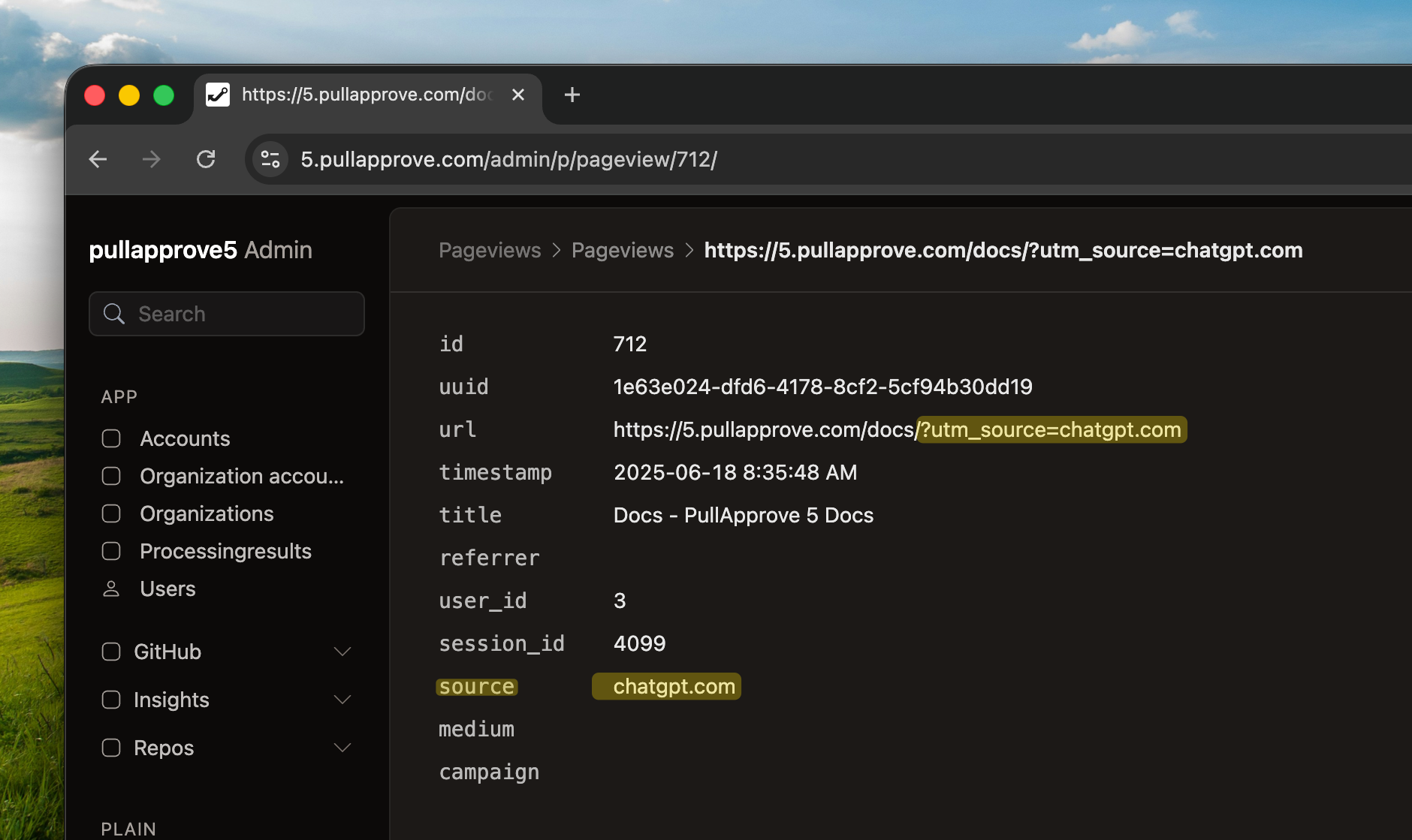Click the browser back arrow
This screenshot has width=1412, height=840.
click(x=98, y=159)
